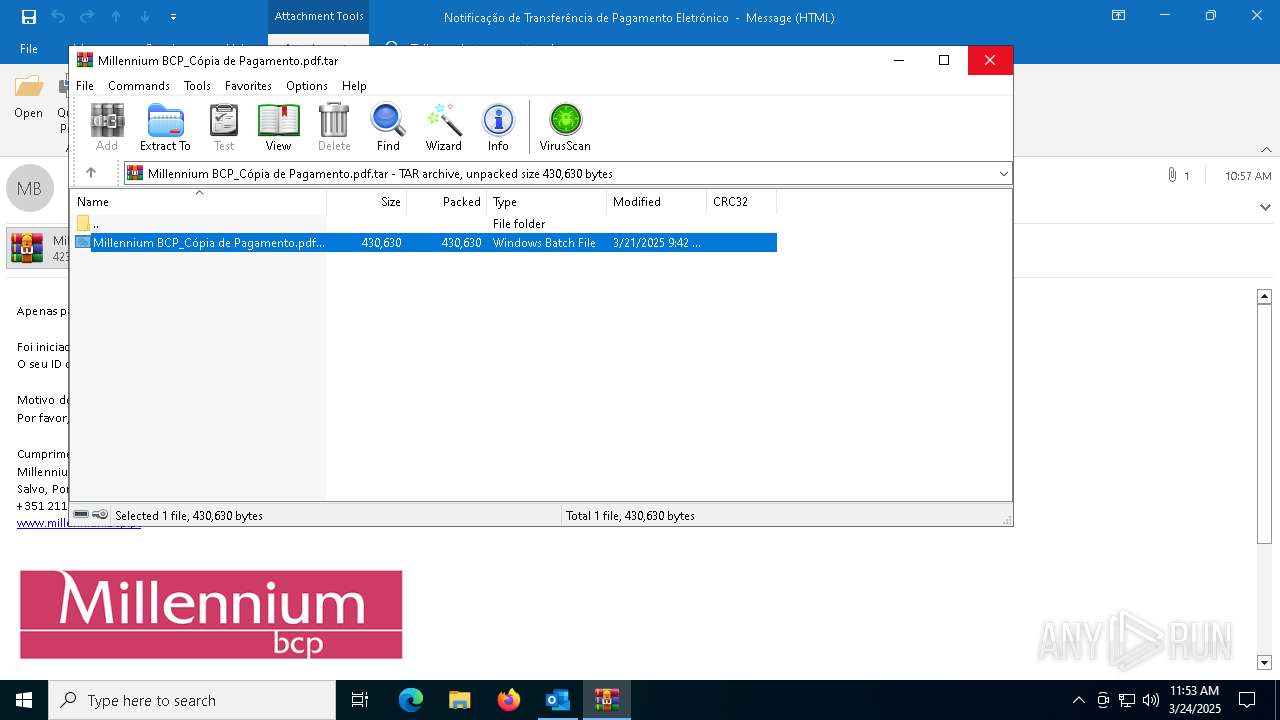Open the Windows Start menu

[24, 700]
